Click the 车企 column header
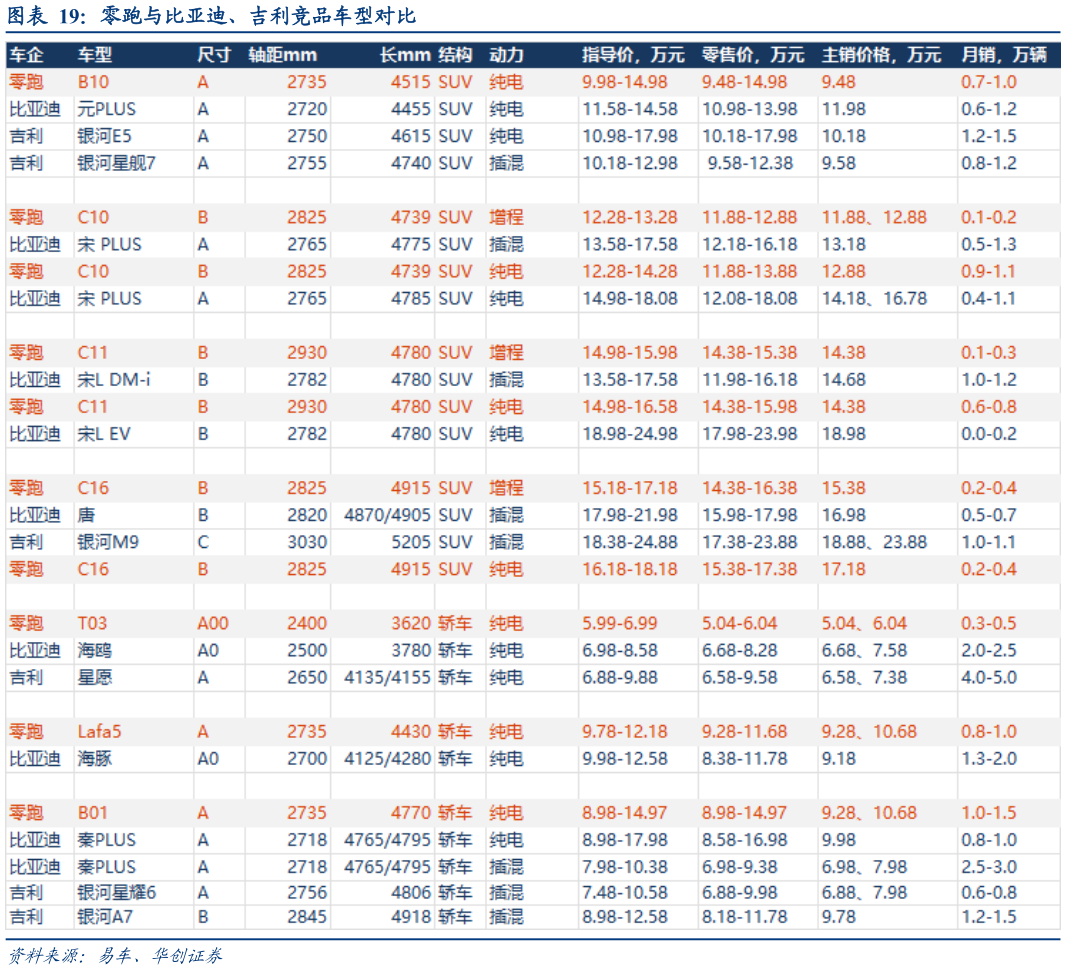 [x=26, y=55]
